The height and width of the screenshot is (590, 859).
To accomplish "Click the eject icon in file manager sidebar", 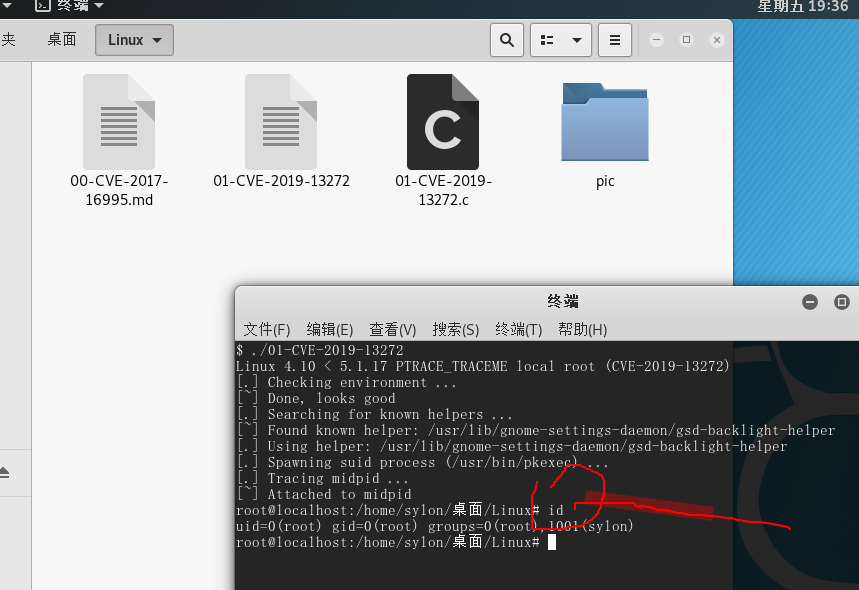I will pyautogui.click(x=4, y=472).
